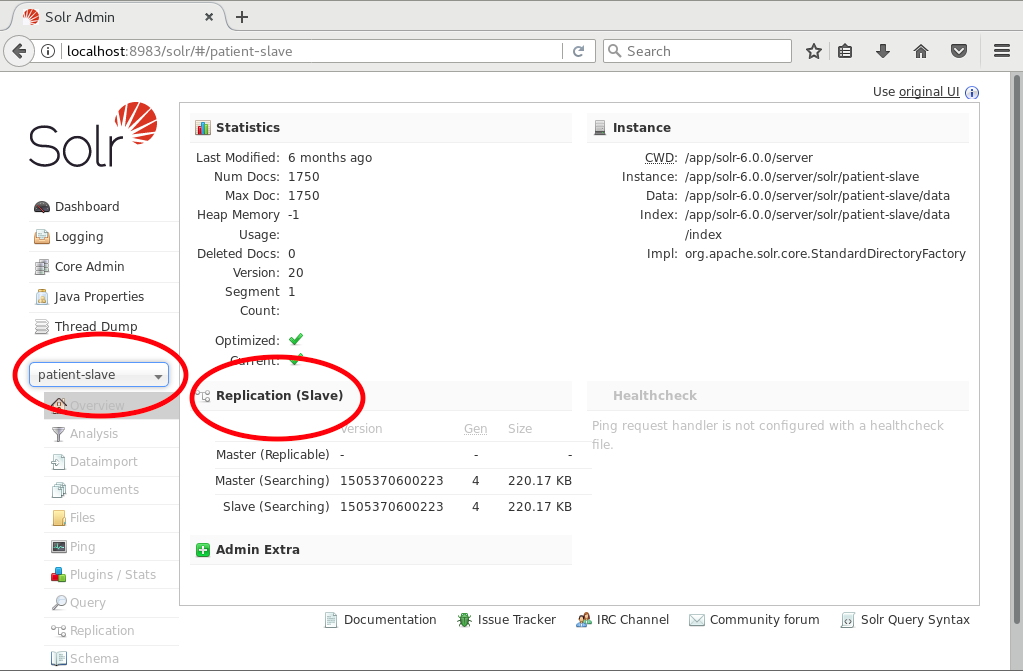
Task: Open the browser hamburger menu
Action: [1002, 51]
